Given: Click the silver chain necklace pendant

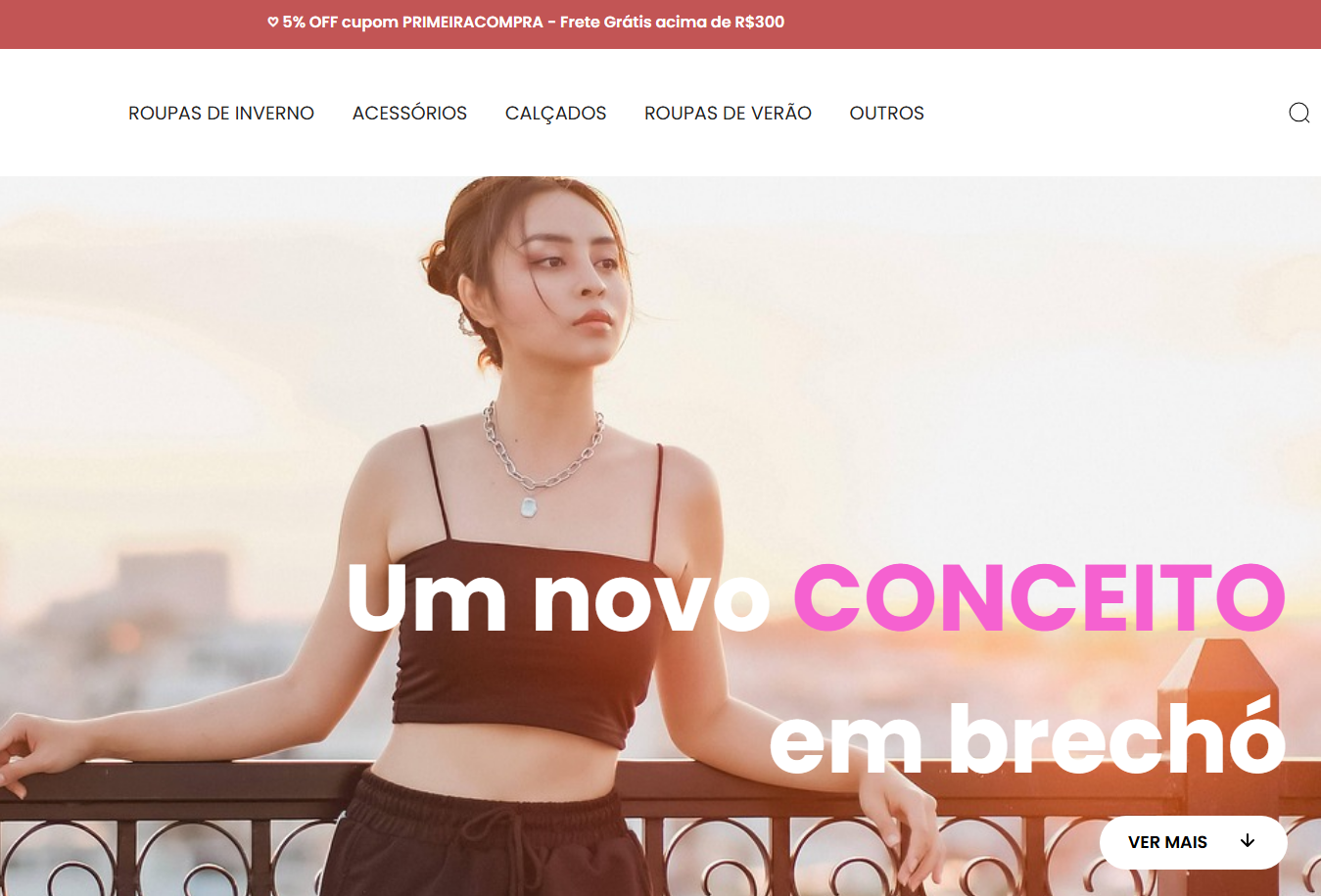Looking at the screenshot, I should click(x=529, y=507).
